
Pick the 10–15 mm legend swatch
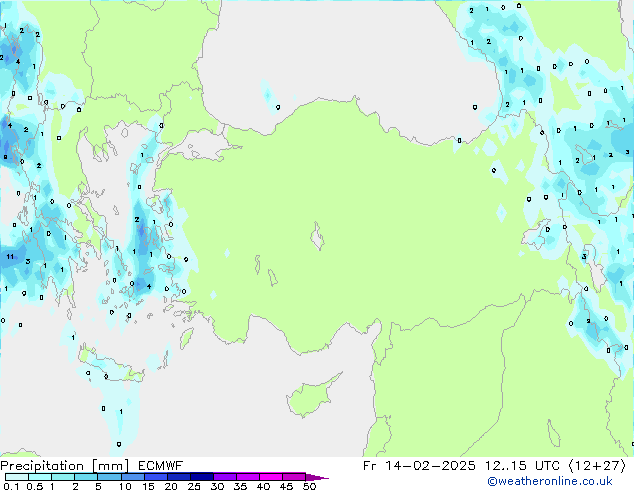pyautogui.click(x=132, y=477)
